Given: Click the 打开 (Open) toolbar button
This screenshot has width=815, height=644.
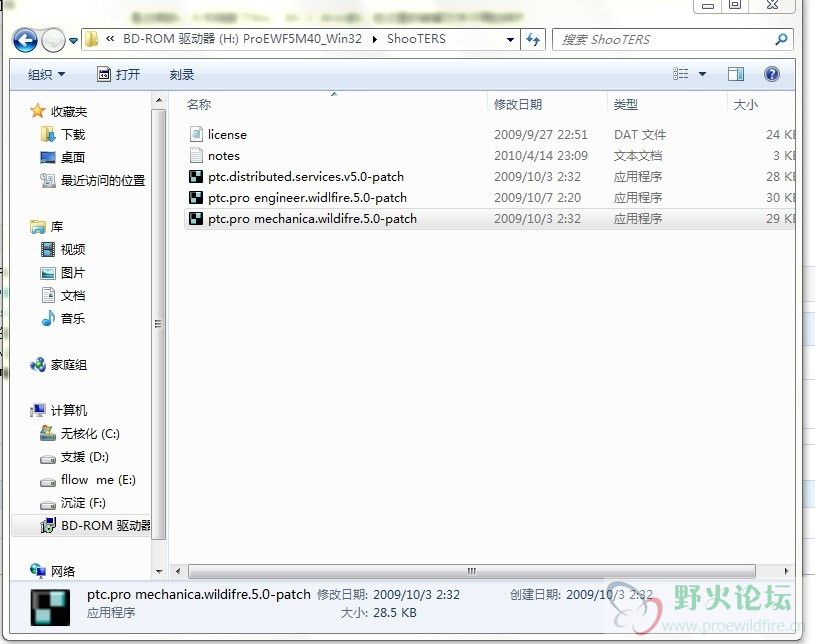Looking at the screenshot, I should click(119, 74).
